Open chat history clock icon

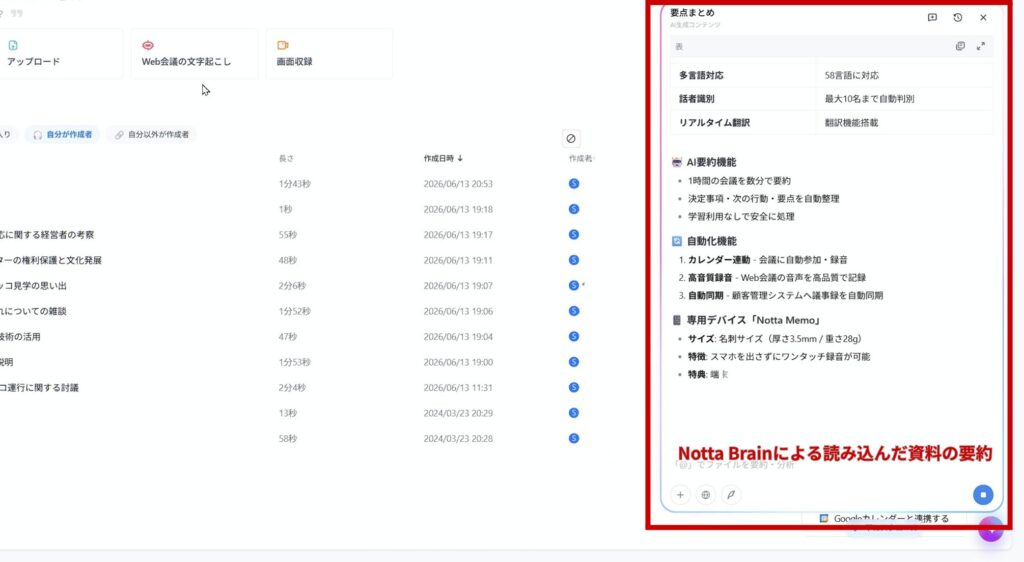click(957, 18)
